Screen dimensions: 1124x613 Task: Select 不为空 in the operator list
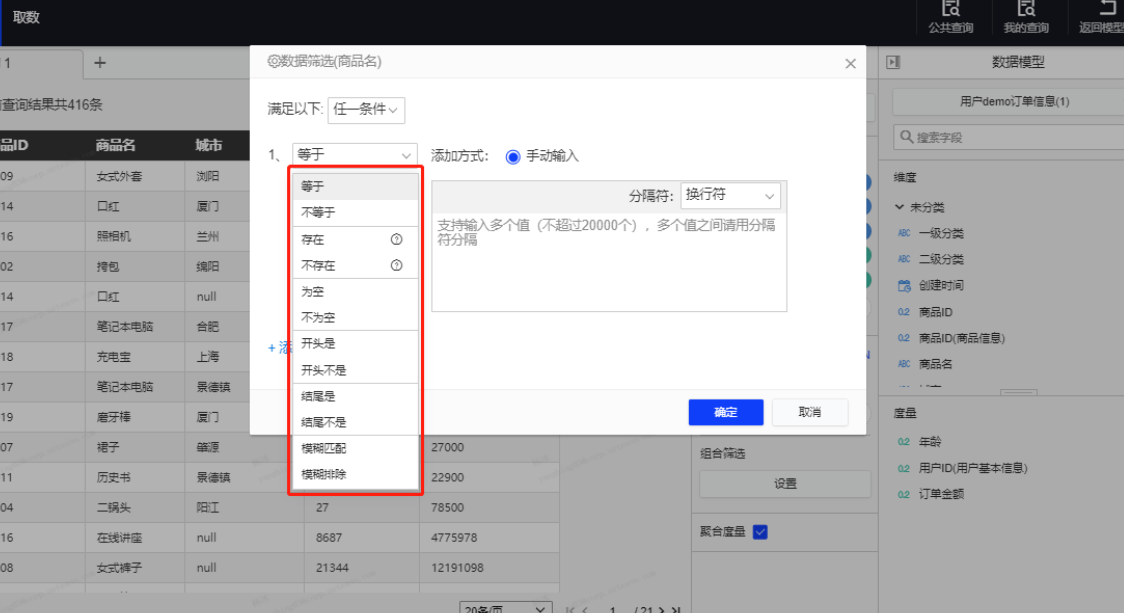[x=319, y=318]
